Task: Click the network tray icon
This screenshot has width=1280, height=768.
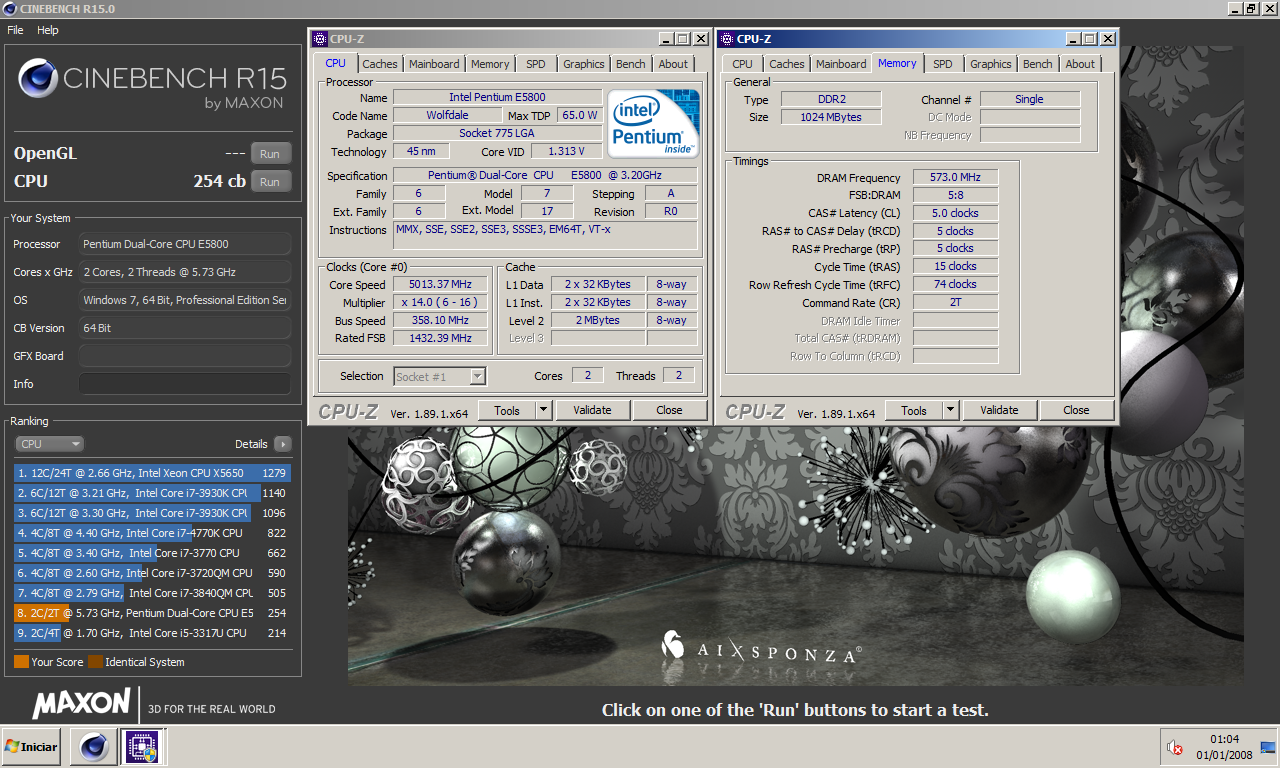Action: 1268,746
